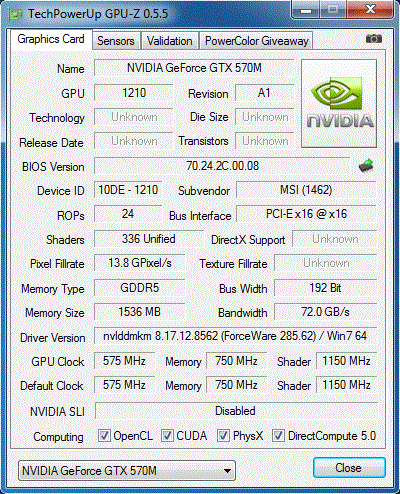Toggle the CUDA checkbox
Viewport: 400px width, 494px height.
pyautogui.click(x=167, y=436)
